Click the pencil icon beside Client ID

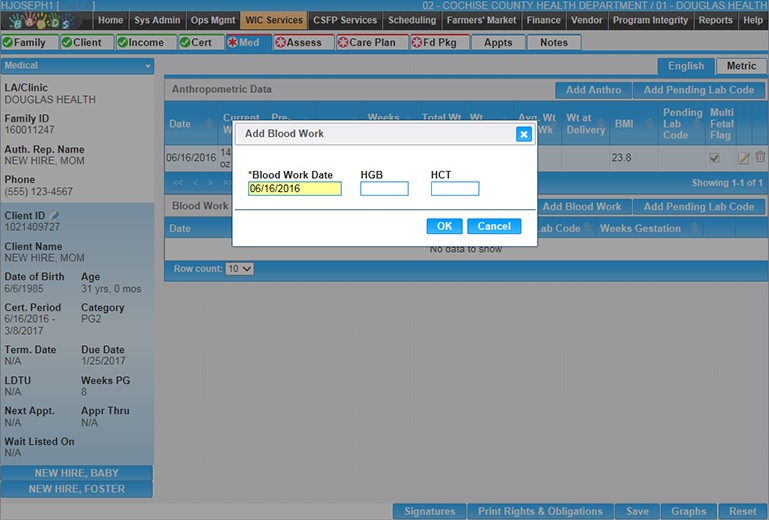pos(56,215)
